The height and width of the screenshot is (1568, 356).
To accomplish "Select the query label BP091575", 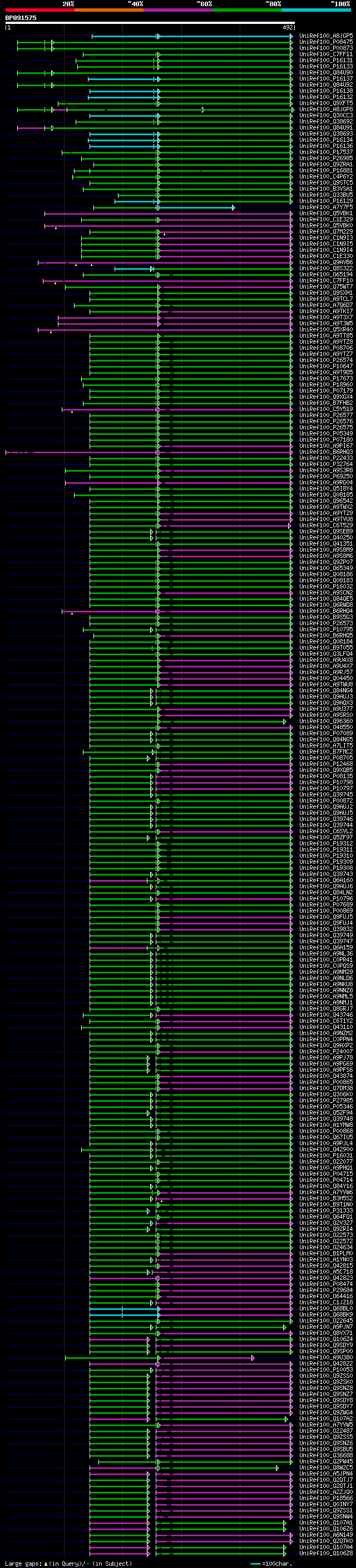I will [x=21, y=18].
